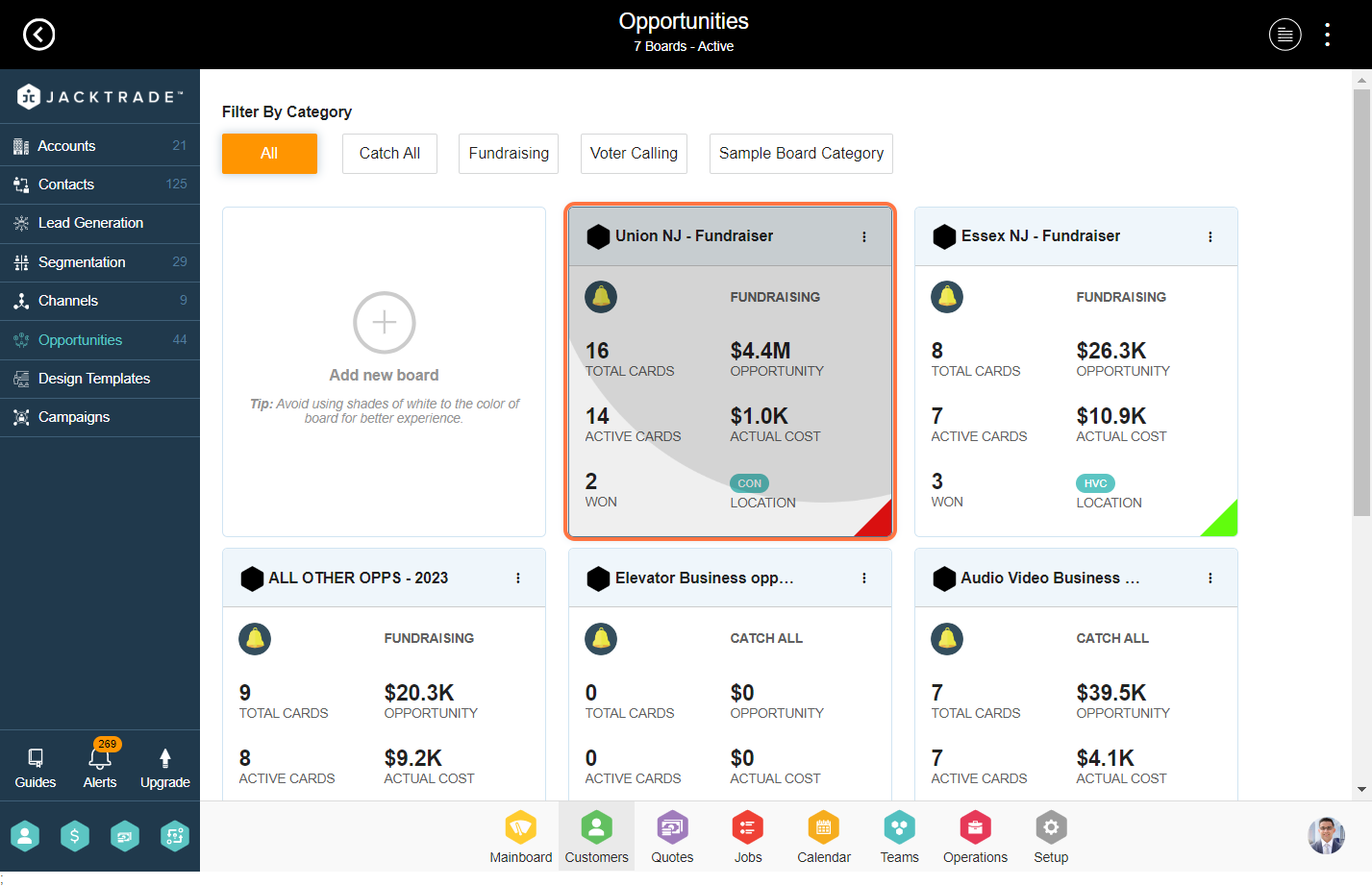Open Segmentation section

pos(100,262)
